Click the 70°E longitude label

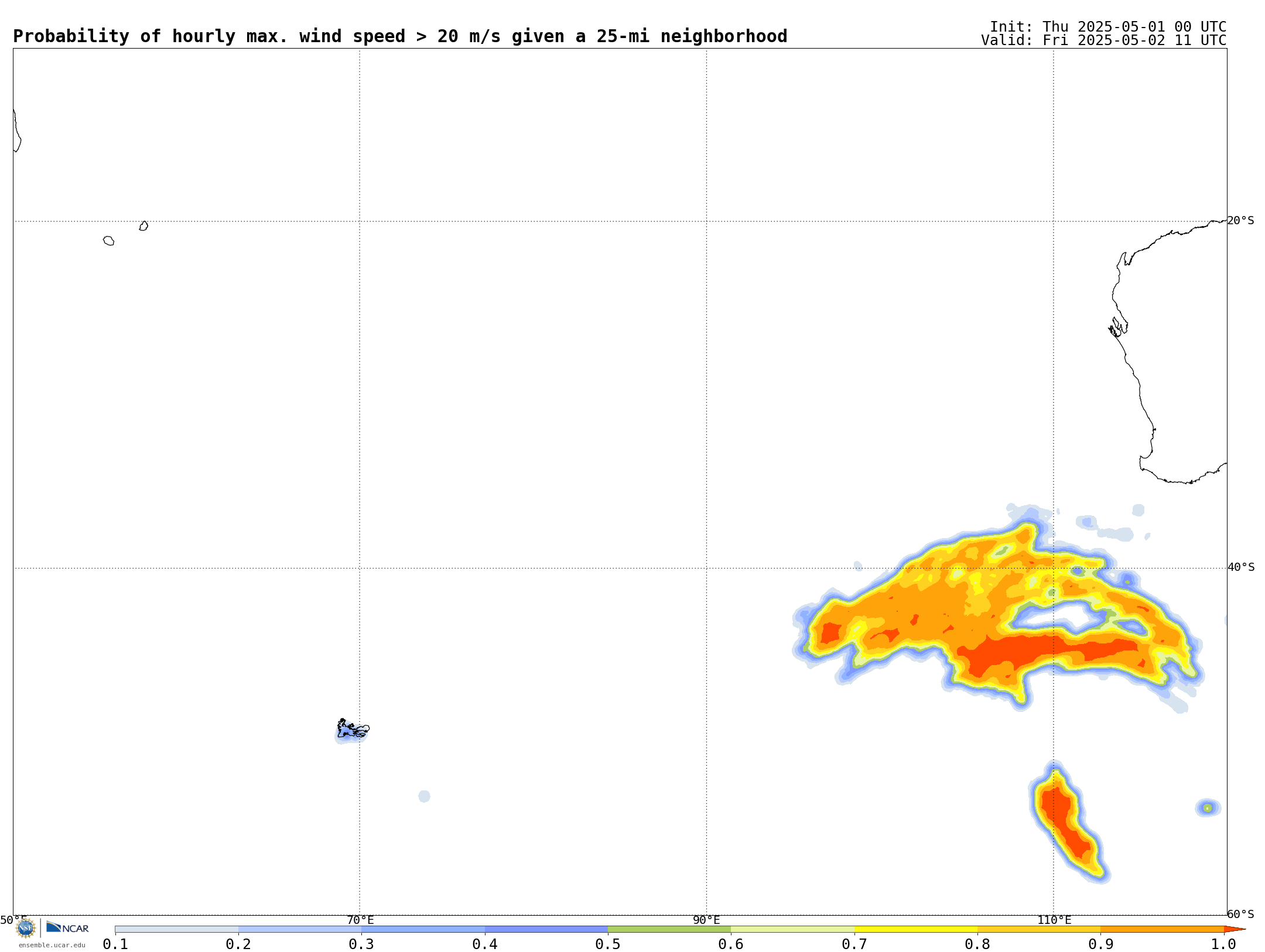pyautogui.click(x=360, y=920)
